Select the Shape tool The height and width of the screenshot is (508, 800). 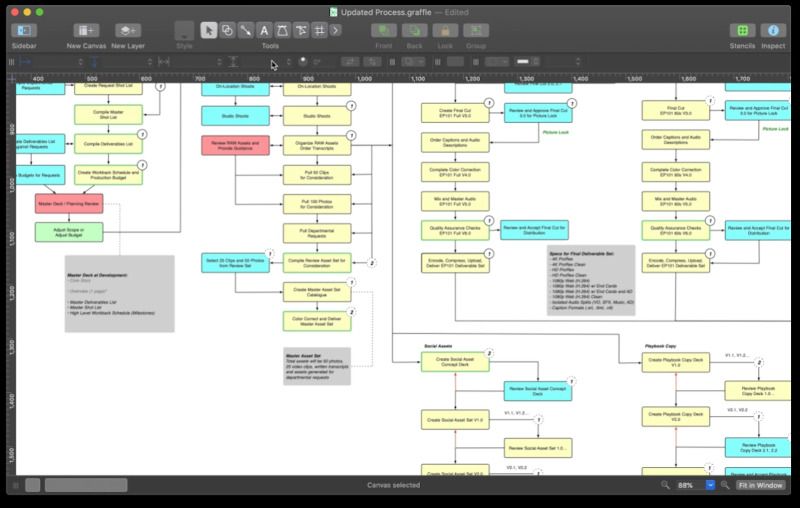click(227, 31)
